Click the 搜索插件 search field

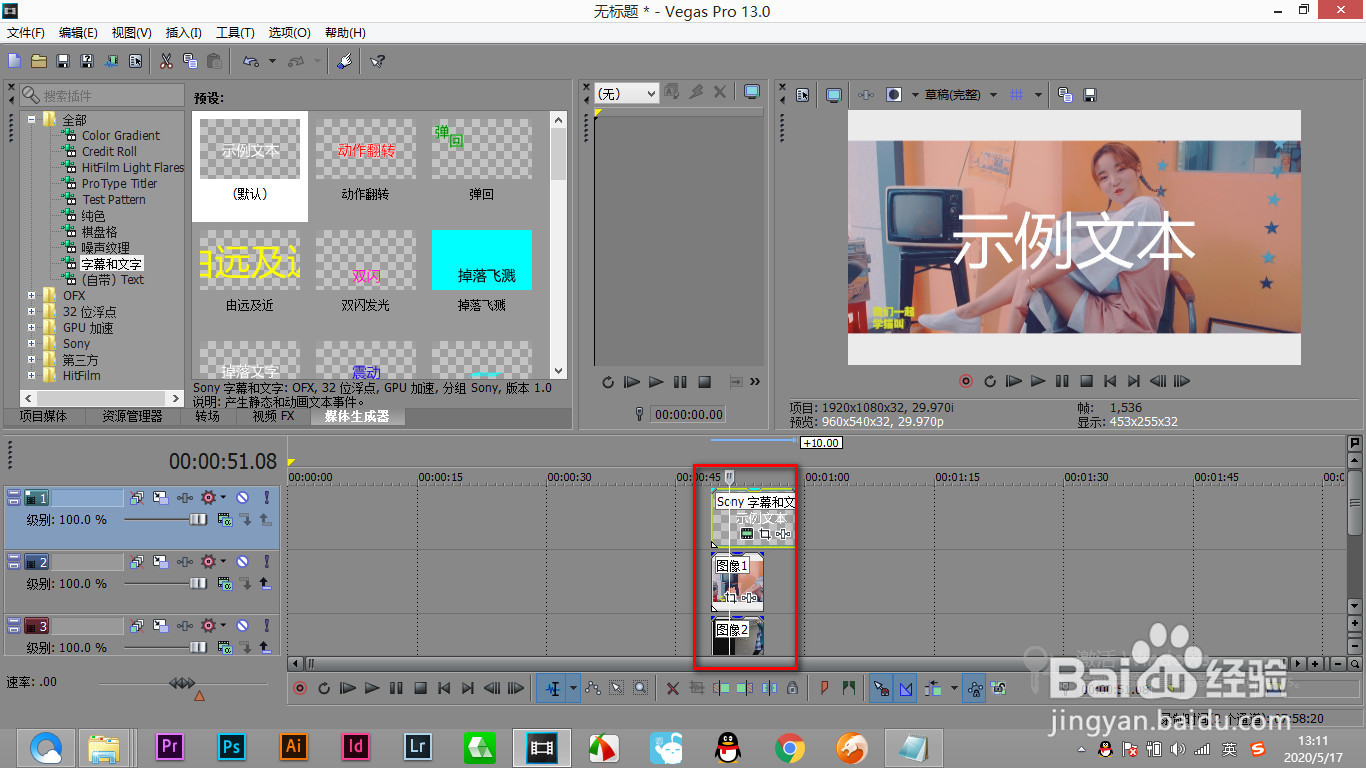tap(102, 96)
